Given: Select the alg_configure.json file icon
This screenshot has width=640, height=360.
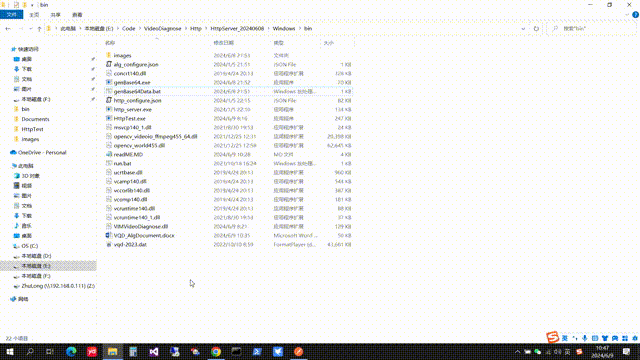Looking at the screenshot, I should (x=109, y=64).
